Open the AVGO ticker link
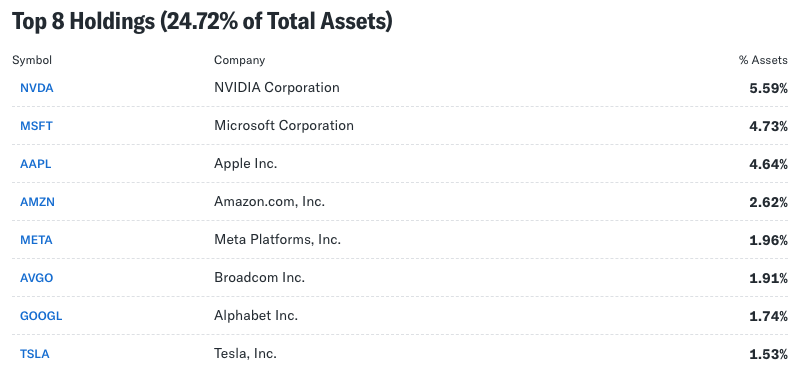 [37, 278]
